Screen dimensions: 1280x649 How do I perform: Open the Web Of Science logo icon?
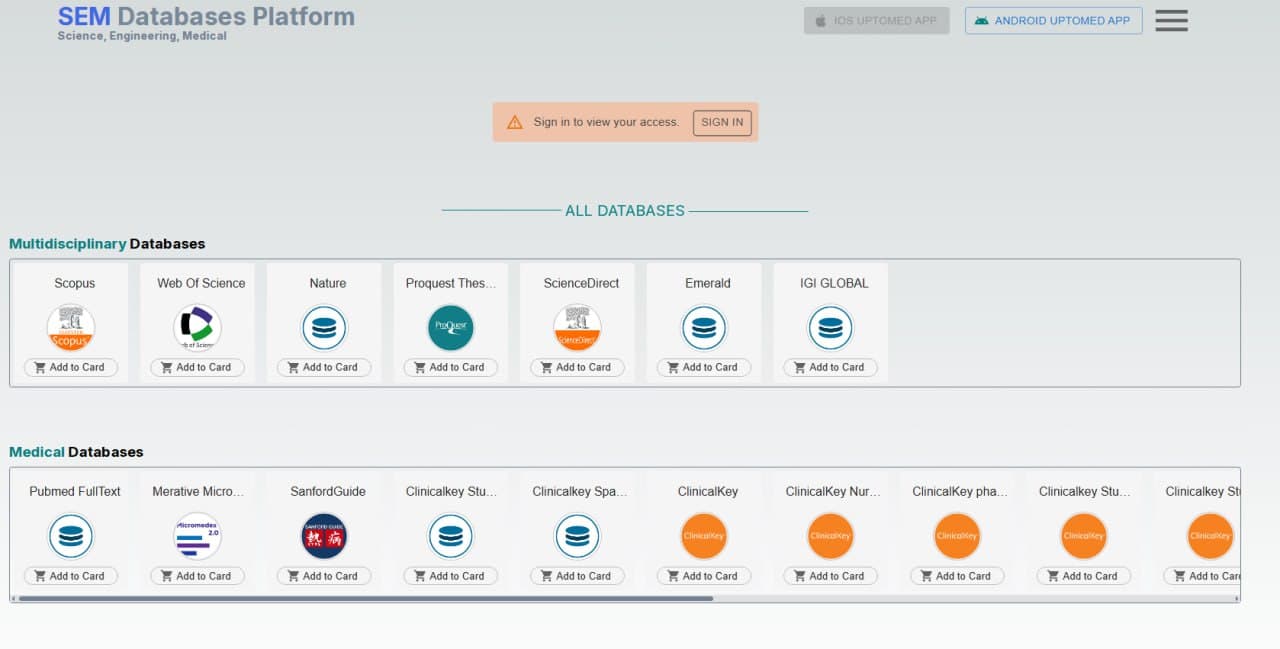(x=197, y=328)
